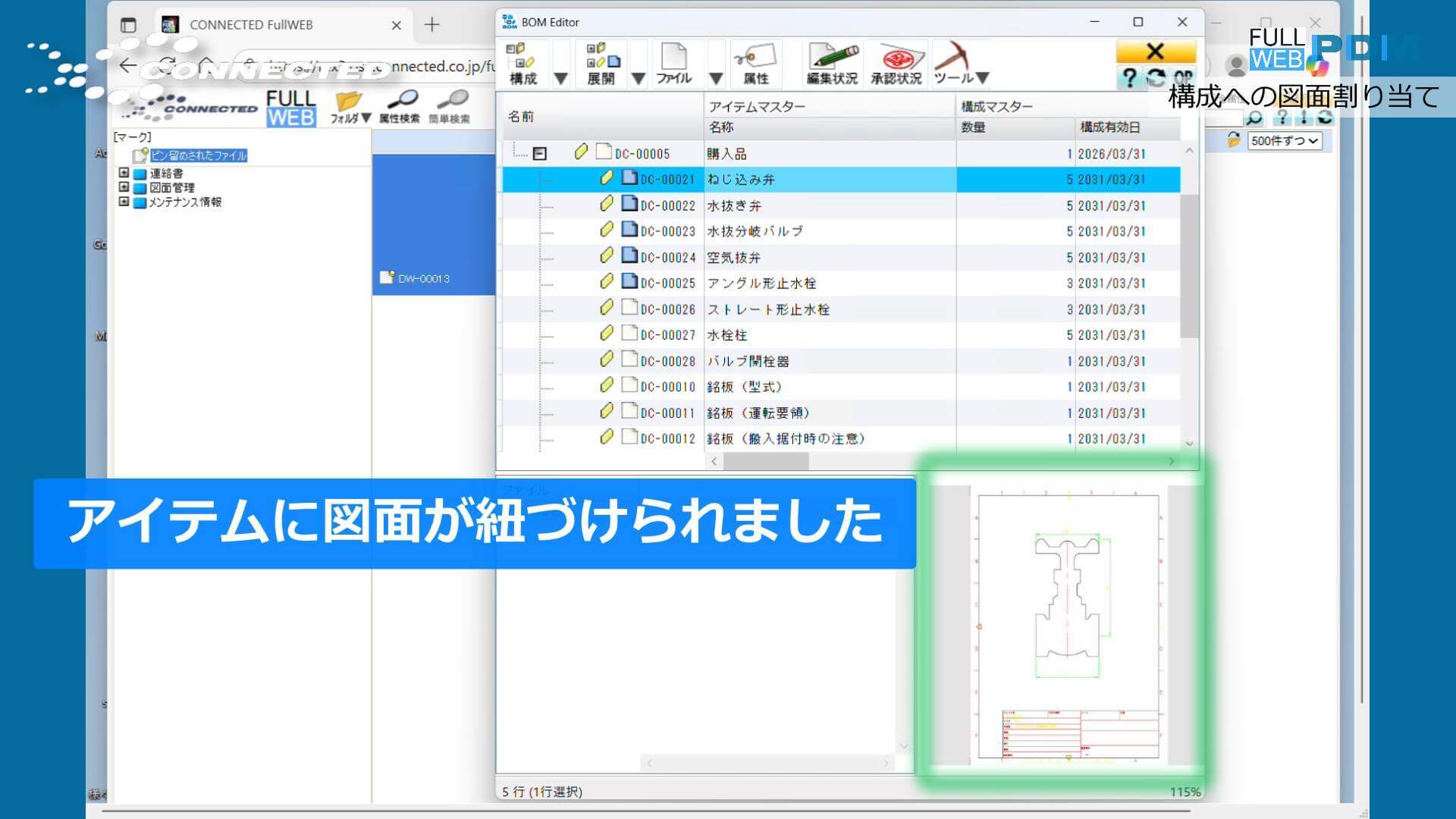
Task: Click the 属性 tag icon
Action: coord(755,61)
